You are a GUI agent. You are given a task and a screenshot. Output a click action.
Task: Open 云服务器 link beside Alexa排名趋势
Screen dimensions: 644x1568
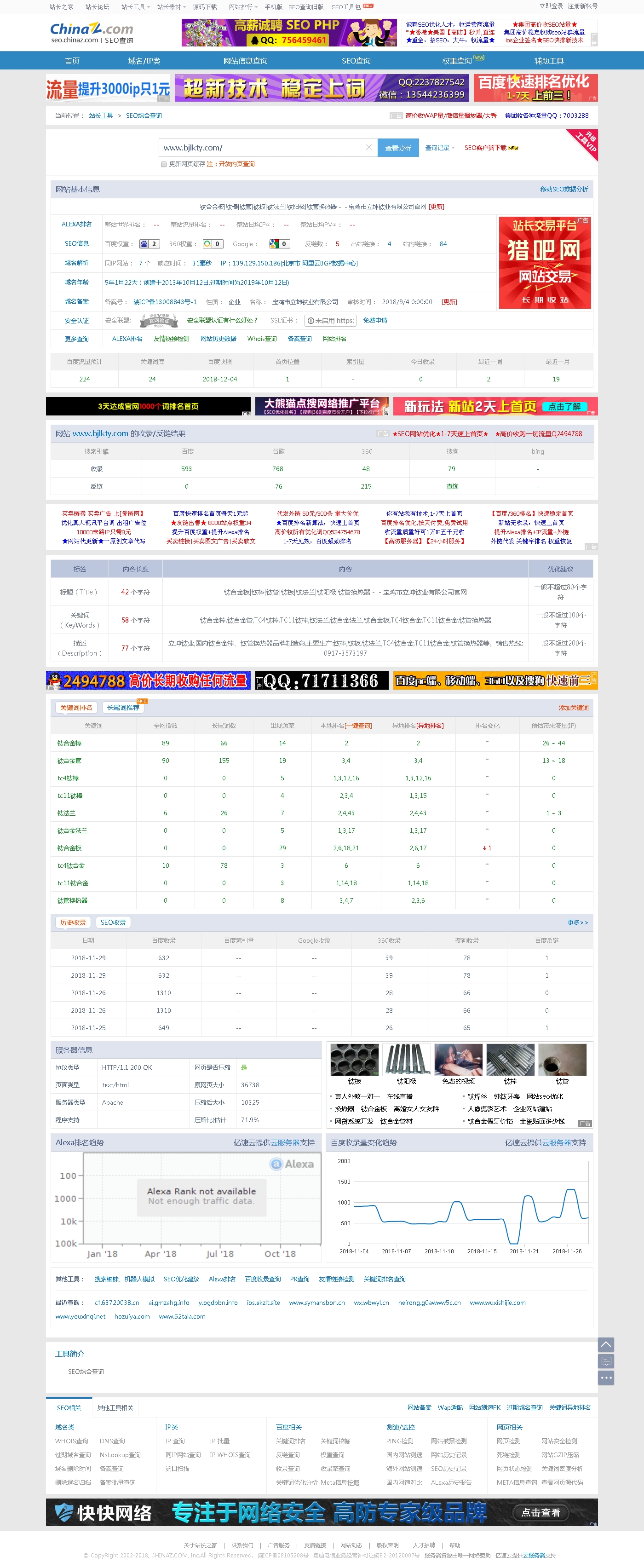click(x=285, y=1142)
